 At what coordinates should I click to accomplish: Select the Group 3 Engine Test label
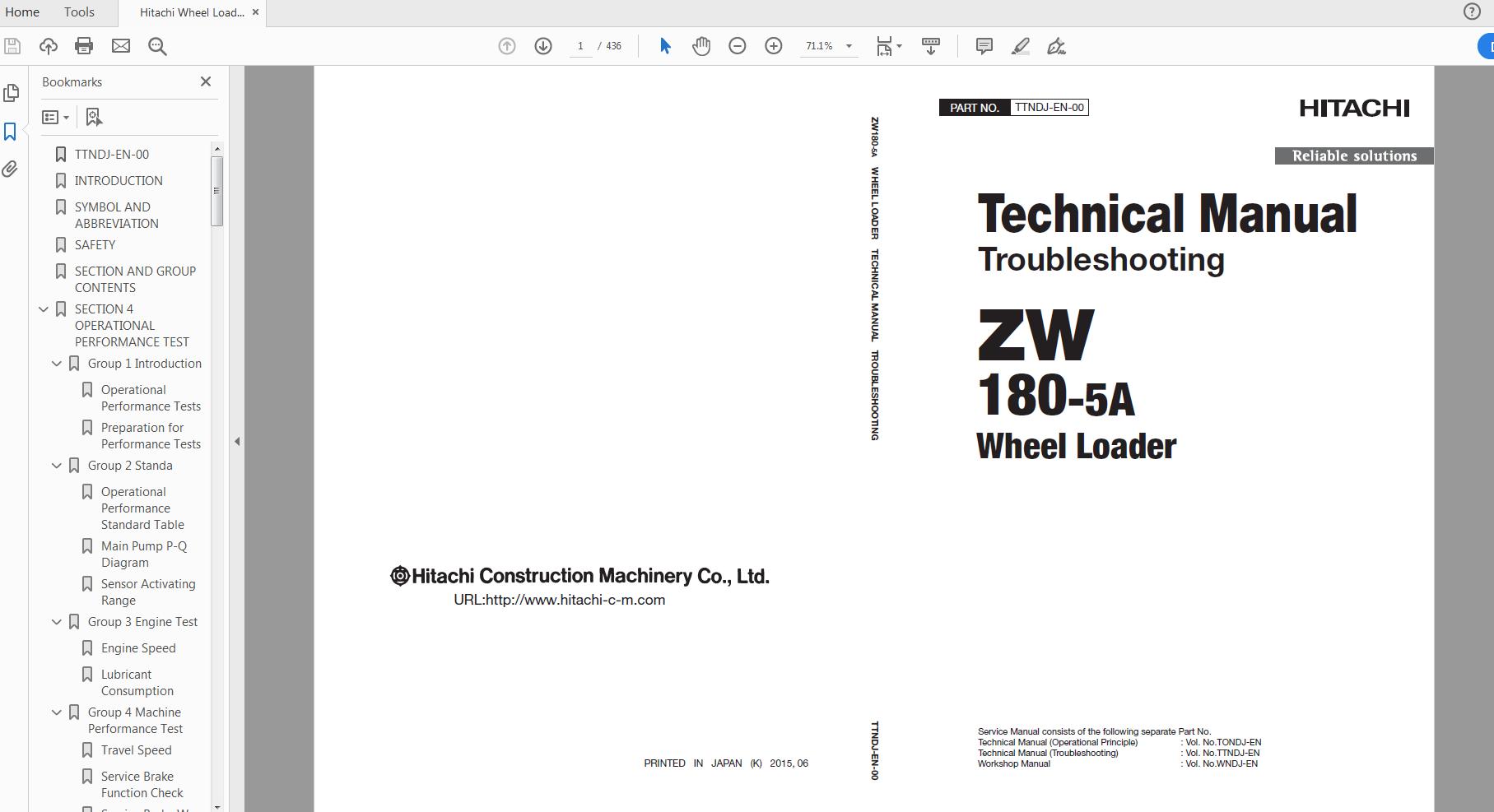tap(143, 622)
